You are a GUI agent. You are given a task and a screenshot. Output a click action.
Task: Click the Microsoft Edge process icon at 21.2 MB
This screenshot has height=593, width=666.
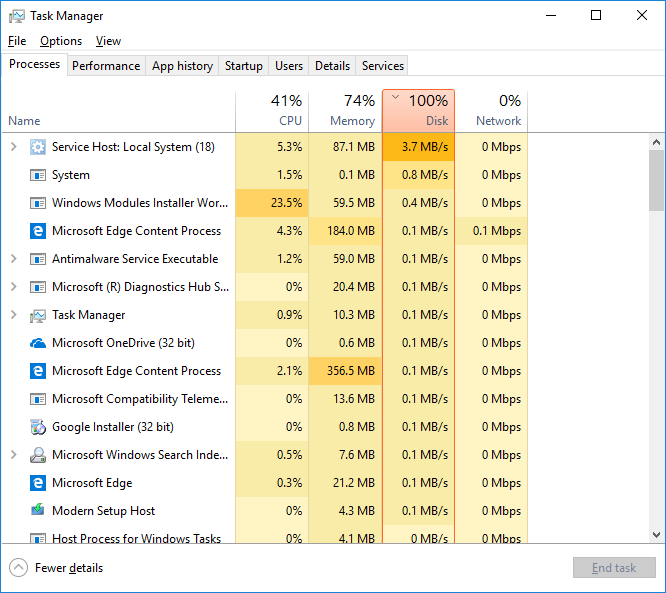click(x=38, y=483)
